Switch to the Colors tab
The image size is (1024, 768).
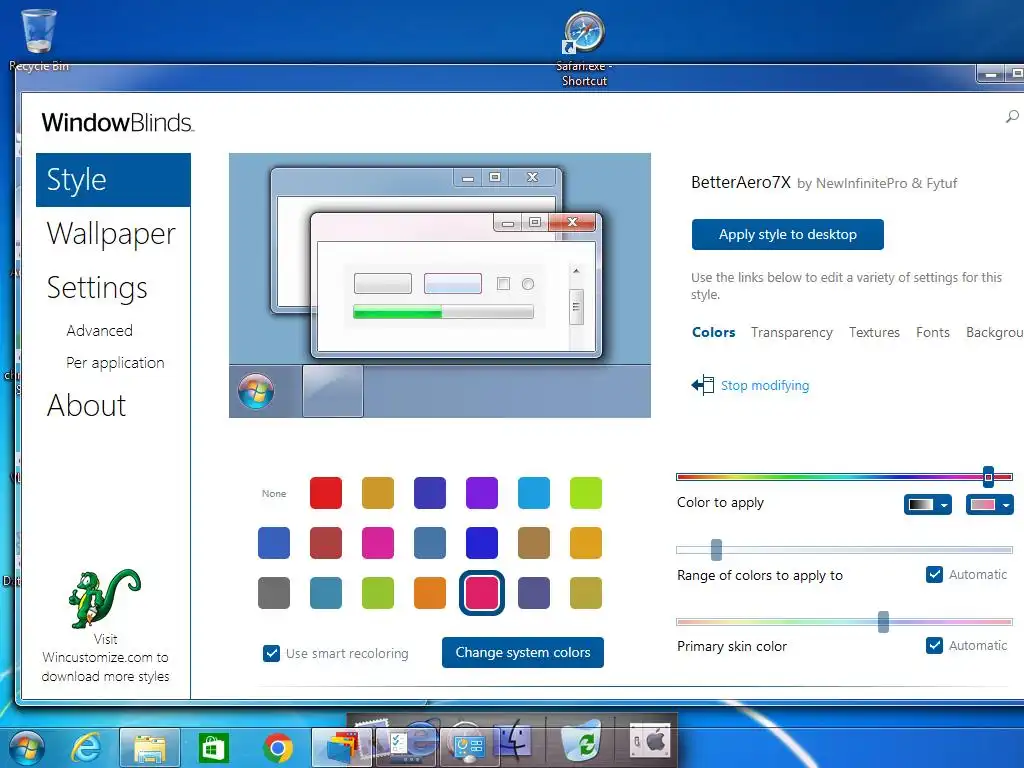713,332
